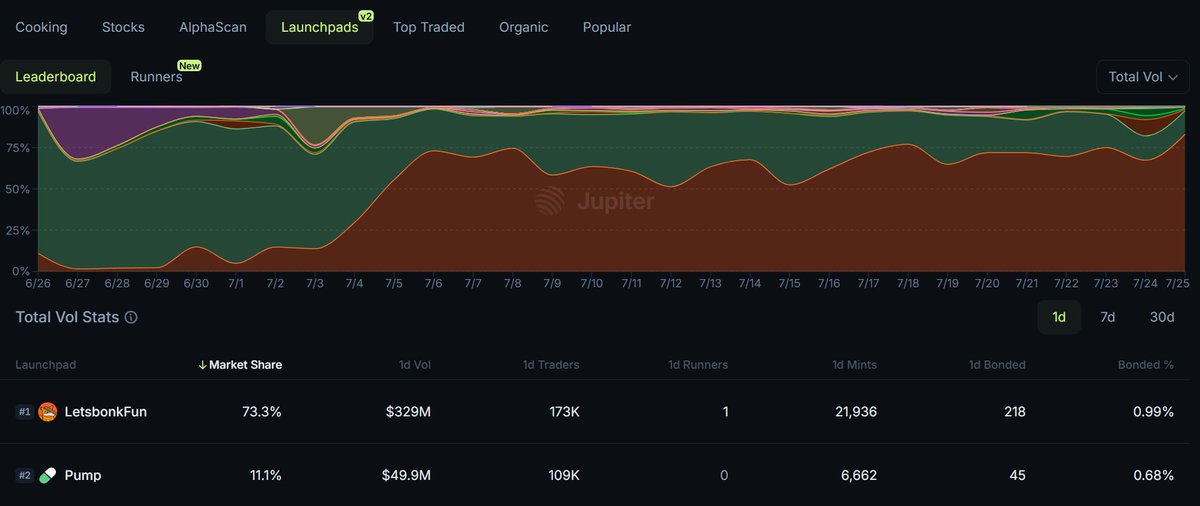Sort by the Bonded % column
This screenshot has width=1200, height=506.
[x=1146, y=365]
